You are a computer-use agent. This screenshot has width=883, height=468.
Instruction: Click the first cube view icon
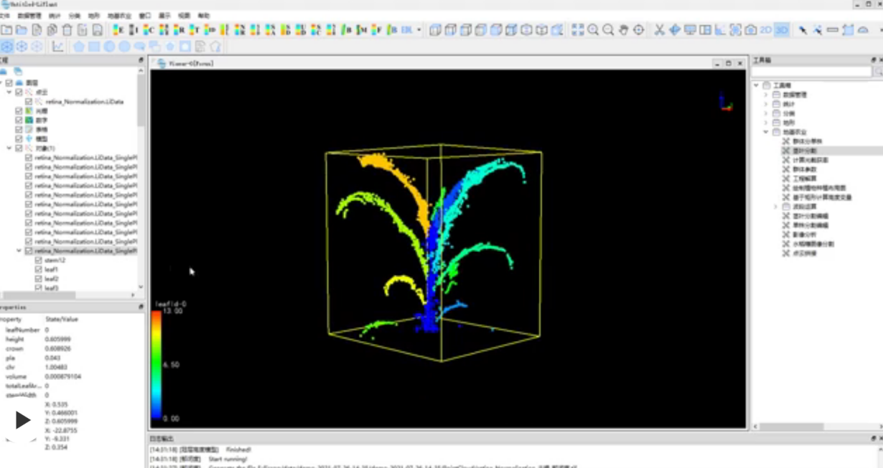tap(435, 30)
